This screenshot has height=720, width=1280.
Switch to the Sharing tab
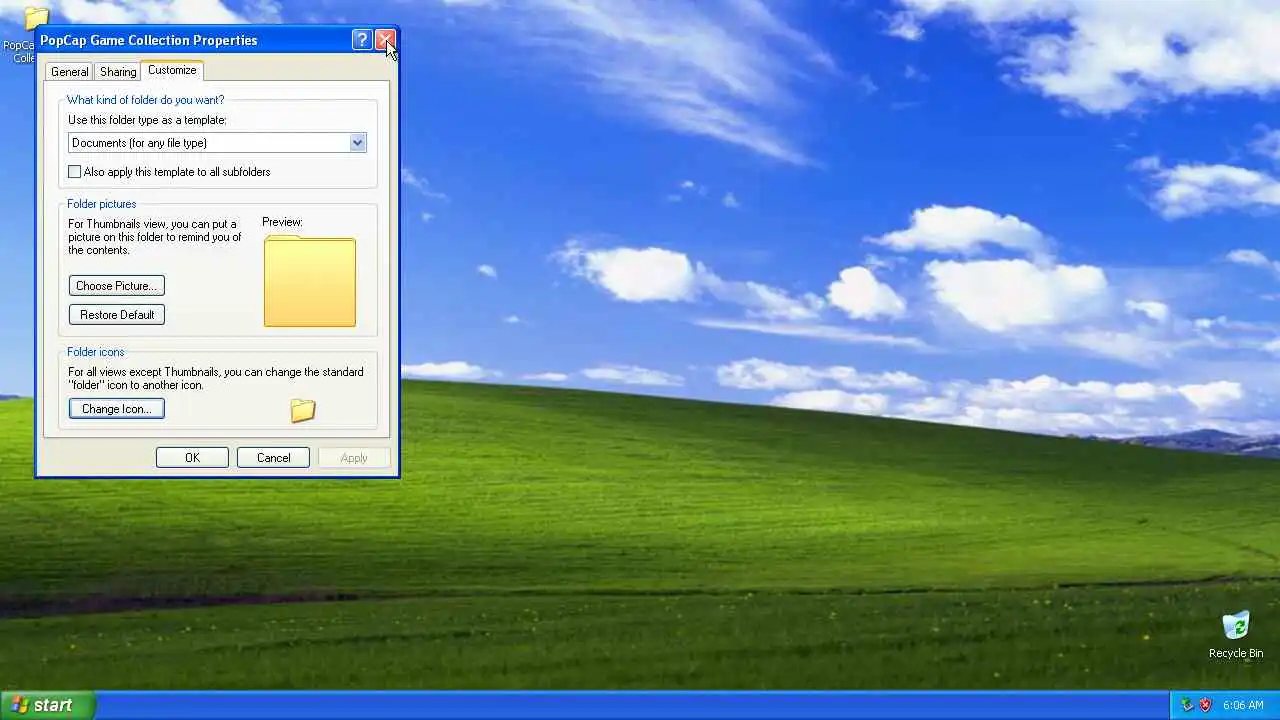coord(118,72)
